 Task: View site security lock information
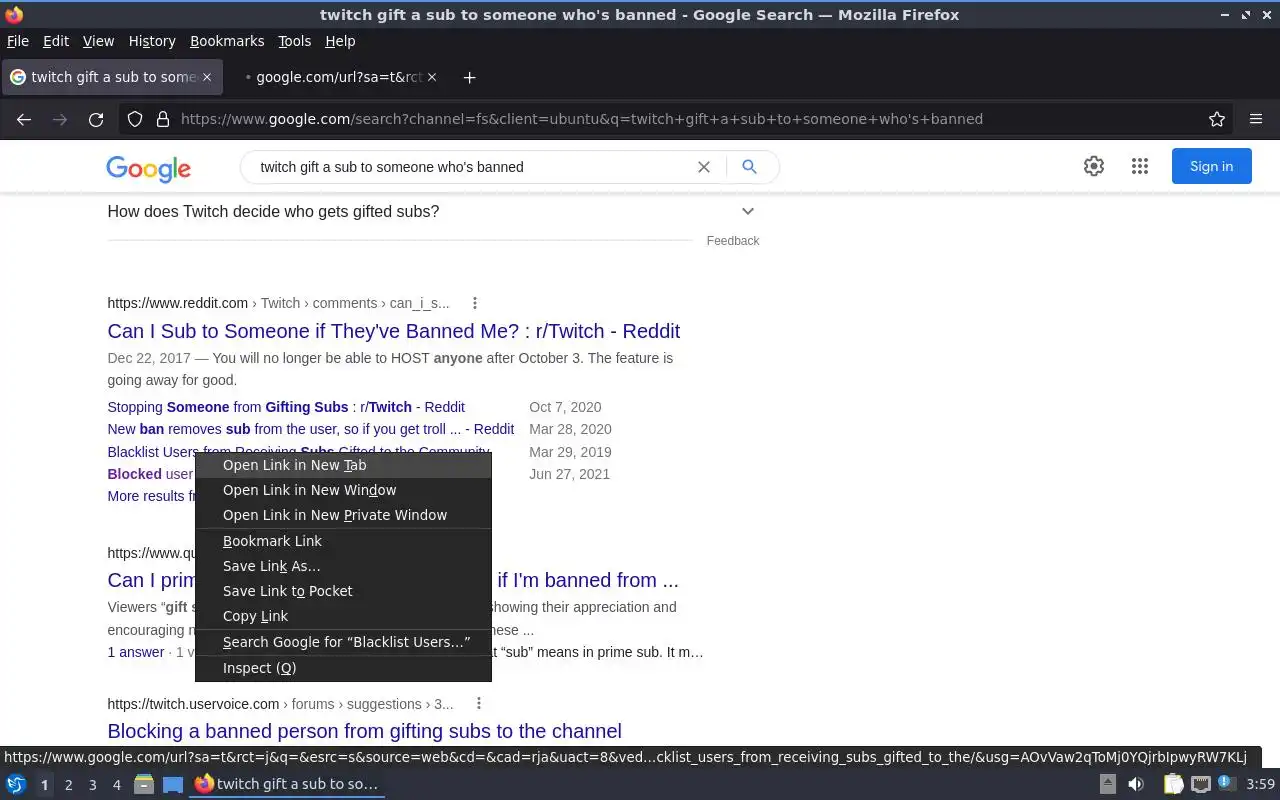click(163, 119)
